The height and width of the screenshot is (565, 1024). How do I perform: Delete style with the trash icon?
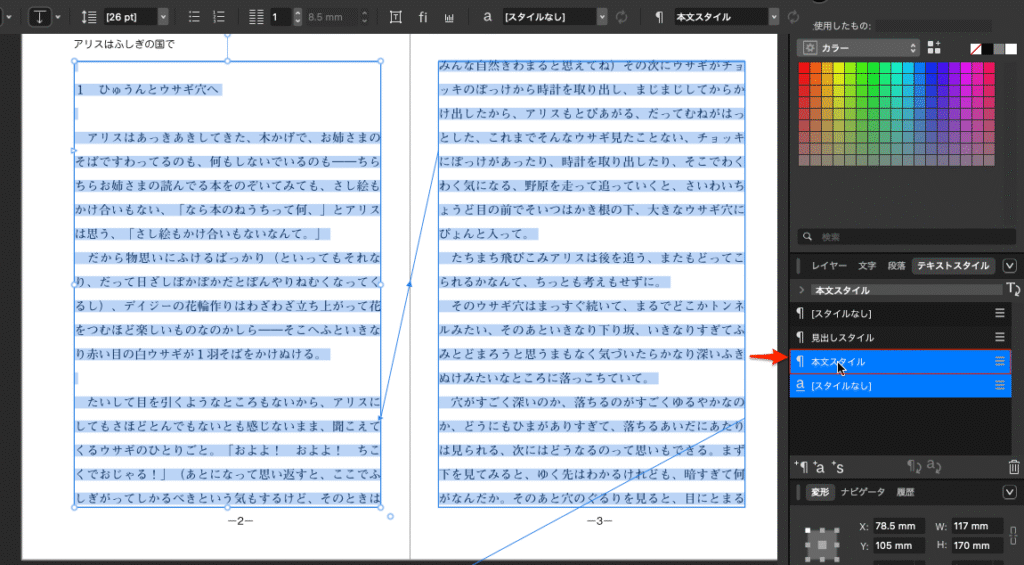(1013, 467)
